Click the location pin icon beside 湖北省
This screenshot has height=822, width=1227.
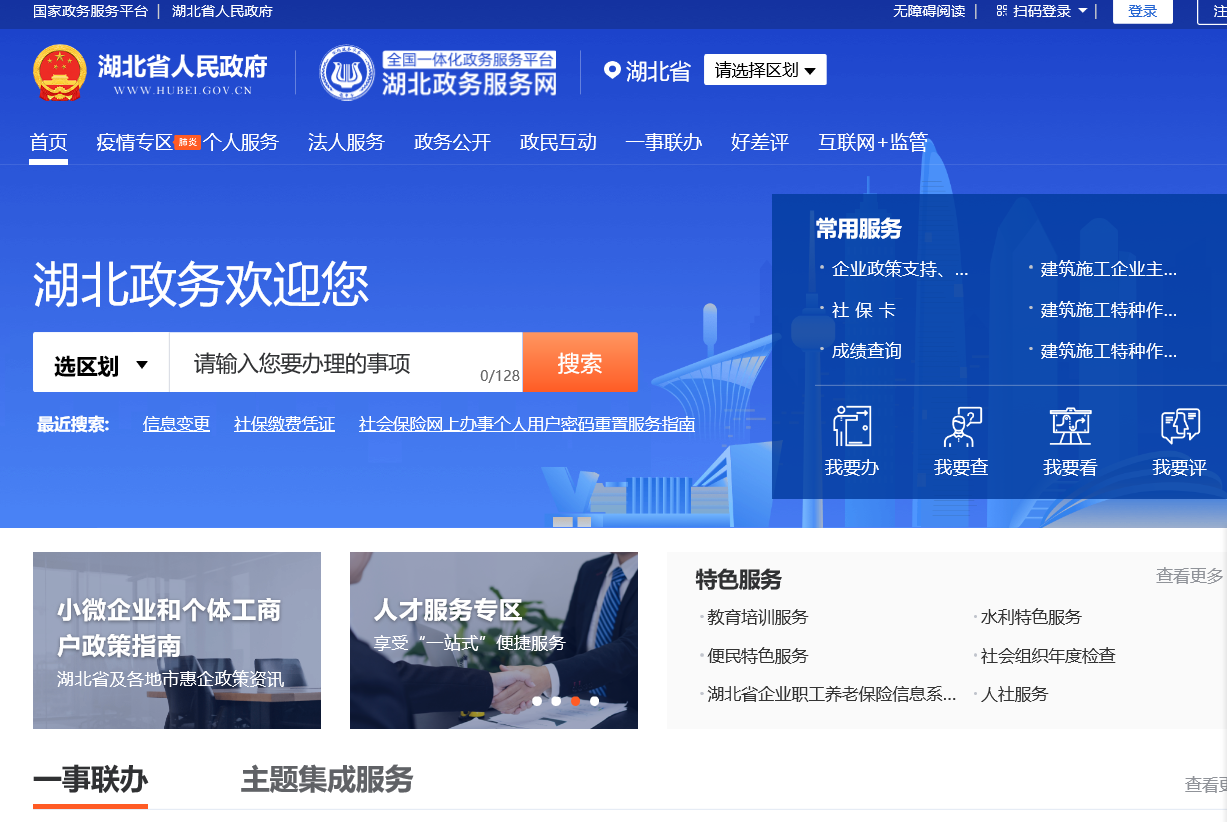(612, 71)
